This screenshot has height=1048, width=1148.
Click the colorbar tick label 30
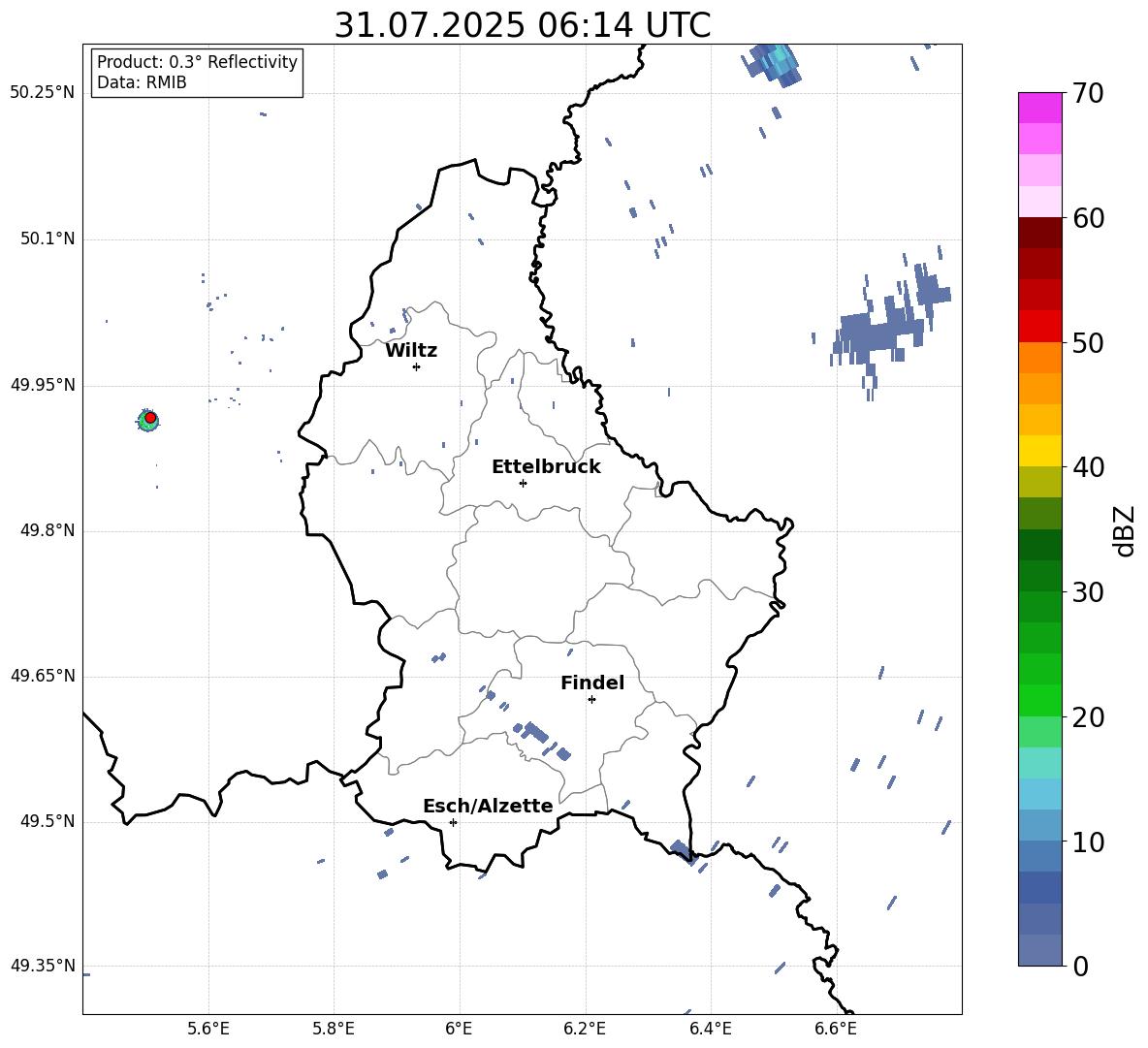click(1088, 592)
